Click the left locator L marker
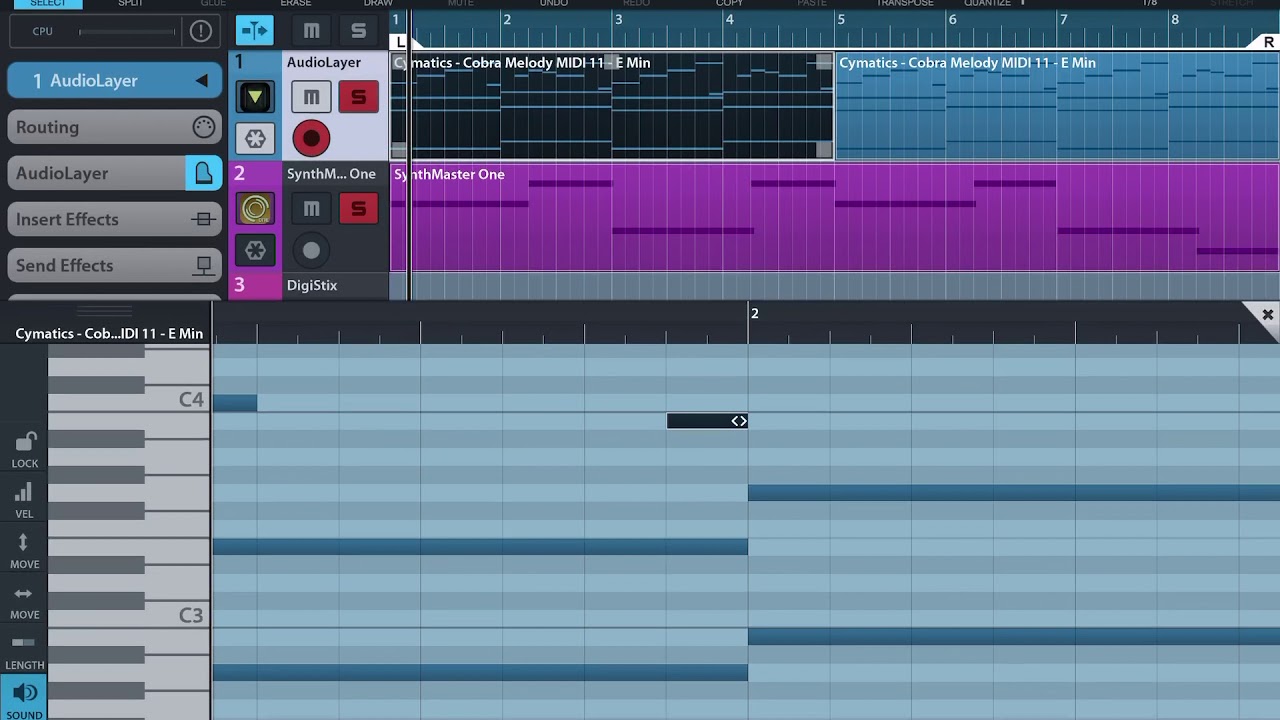Viewport: 1280px width, 720px height. pyautogui.click(x=401, y=42)
